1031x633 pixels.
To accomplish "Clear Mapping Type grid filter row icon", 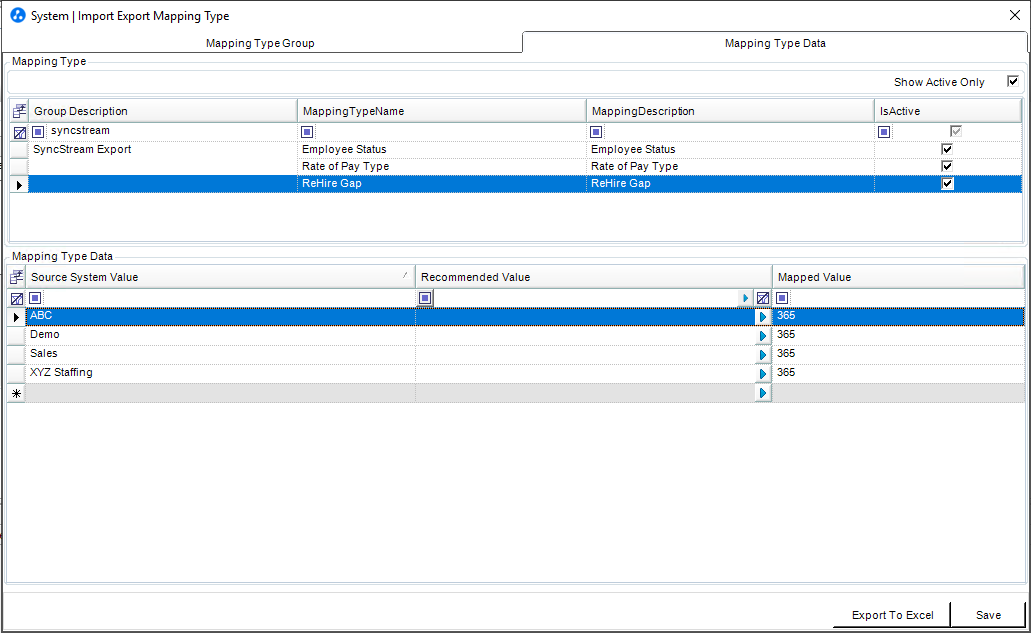I will tap(20, 132).
